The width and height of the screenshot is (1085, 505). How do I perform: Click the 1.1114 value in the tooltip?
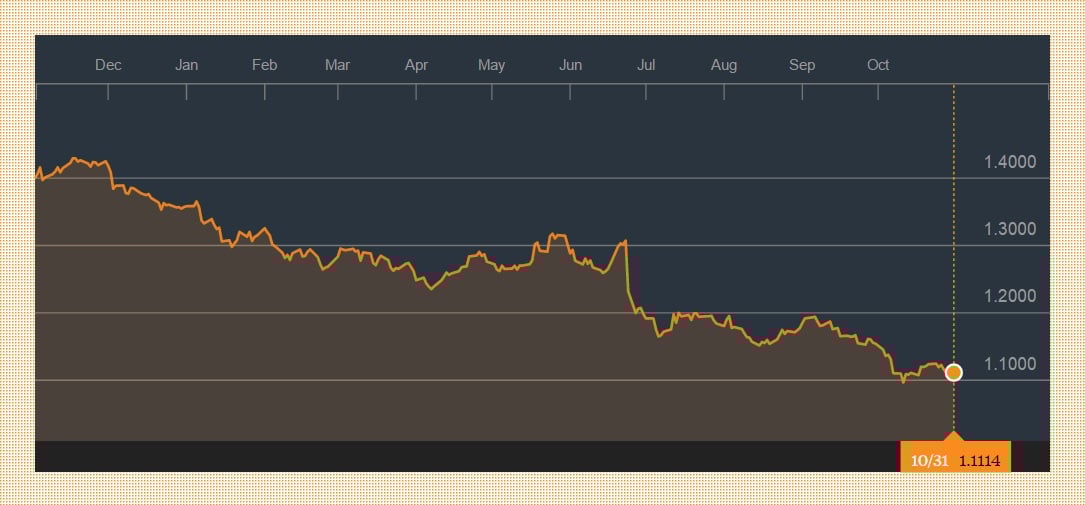[979, 461]
